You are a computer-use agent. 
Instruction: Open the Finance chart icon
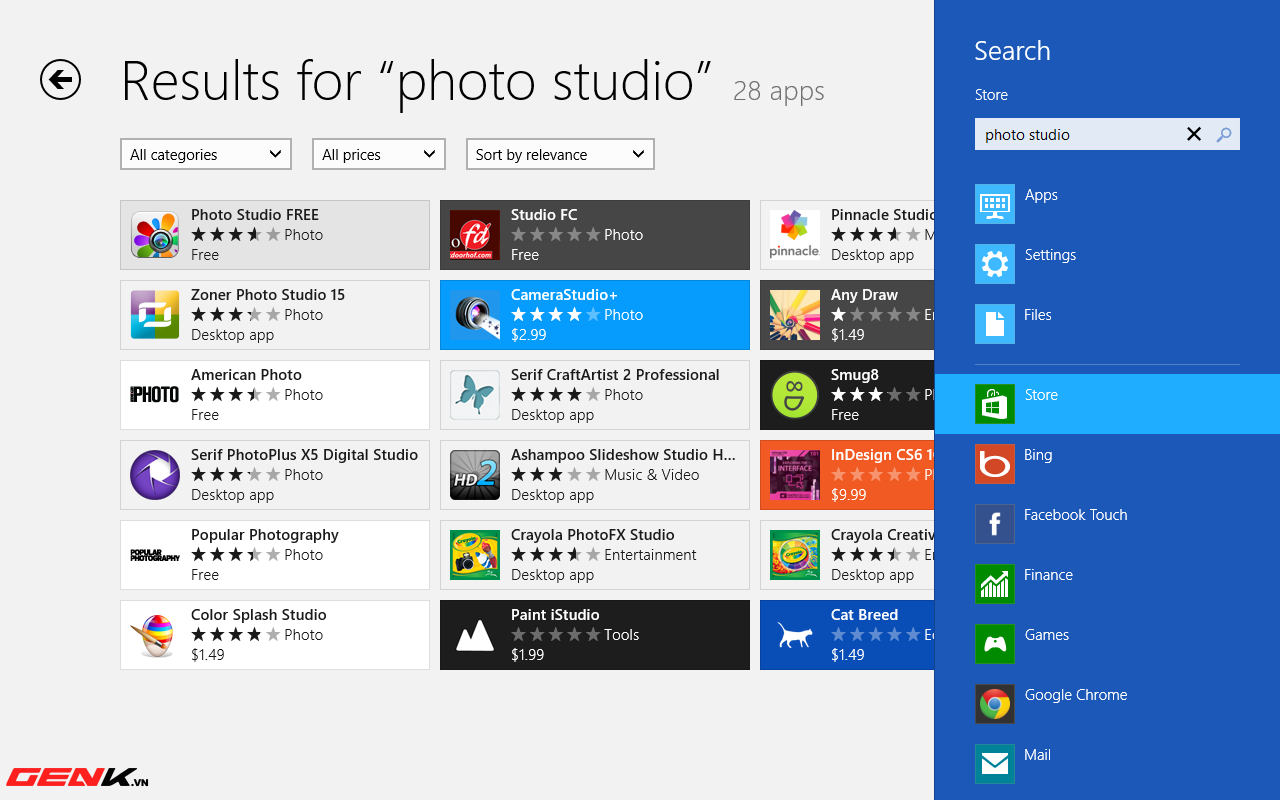995,584
